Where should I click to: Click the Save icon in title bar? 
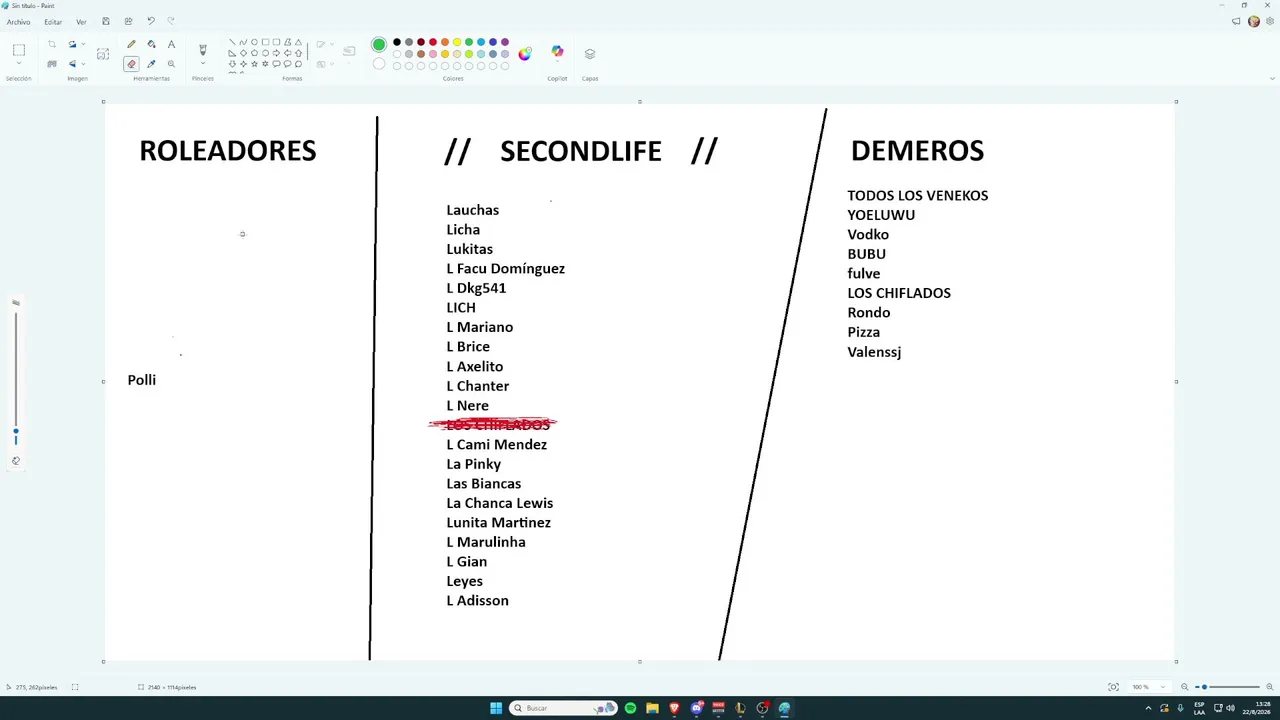click(x=106, y=21)
